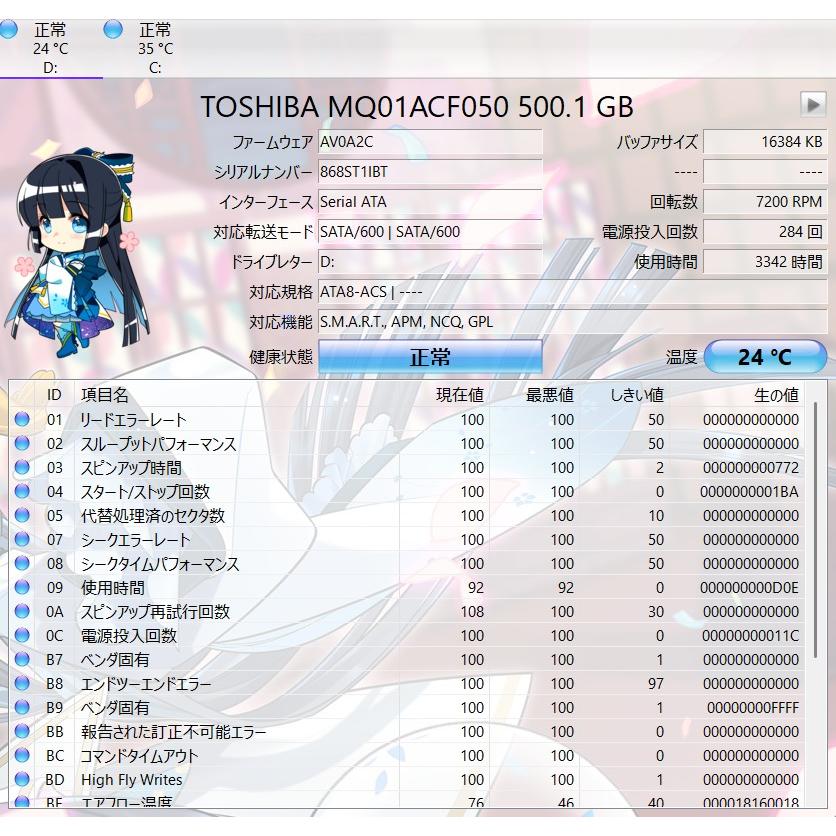The height and width of the screenshot is (836, 836).
Task: Click the buffer size value 16384 KB
Action: point(765,142)
